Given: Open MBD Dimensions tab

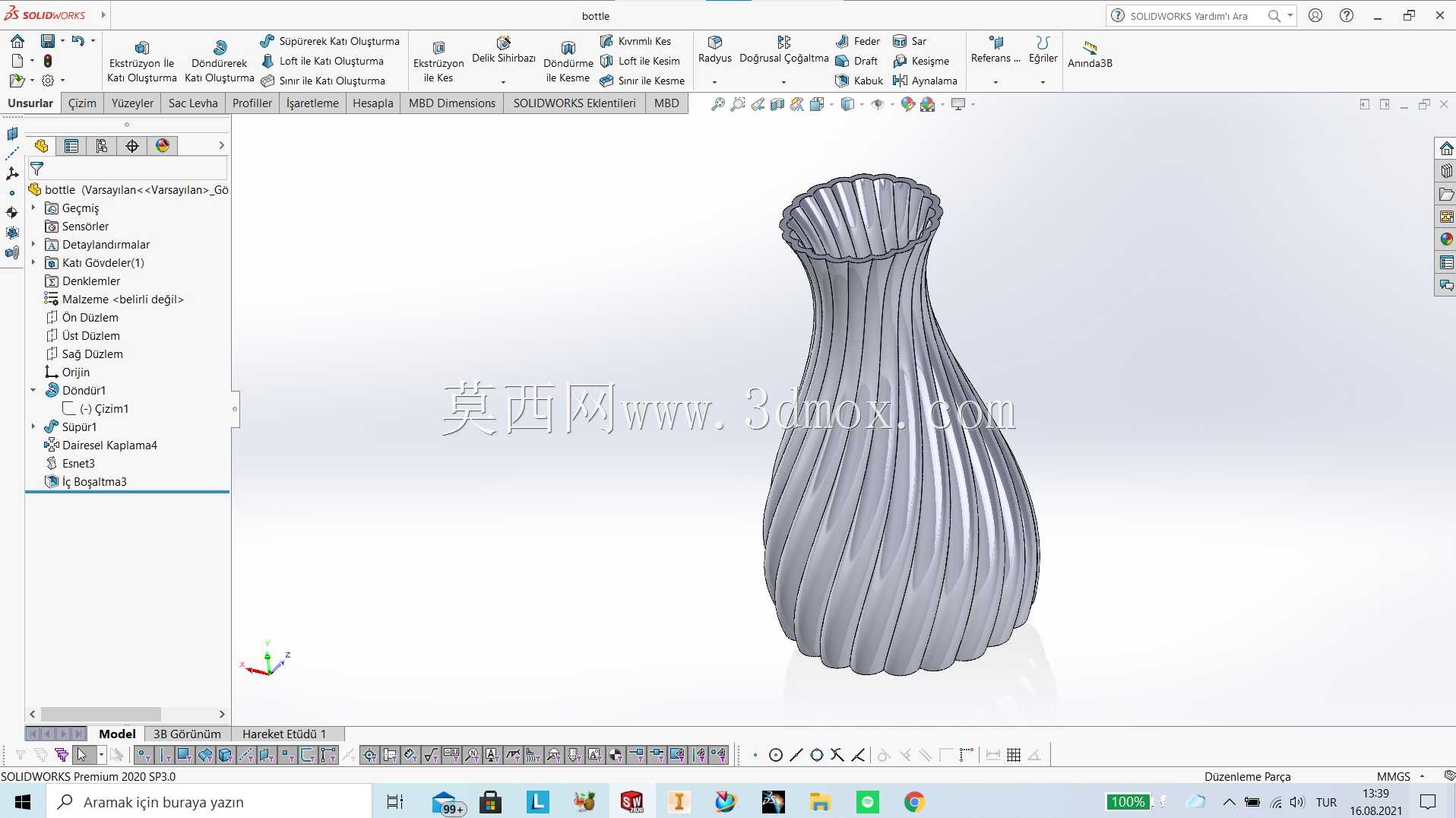Looking at the screenshot, I should [x=452, y=103].
